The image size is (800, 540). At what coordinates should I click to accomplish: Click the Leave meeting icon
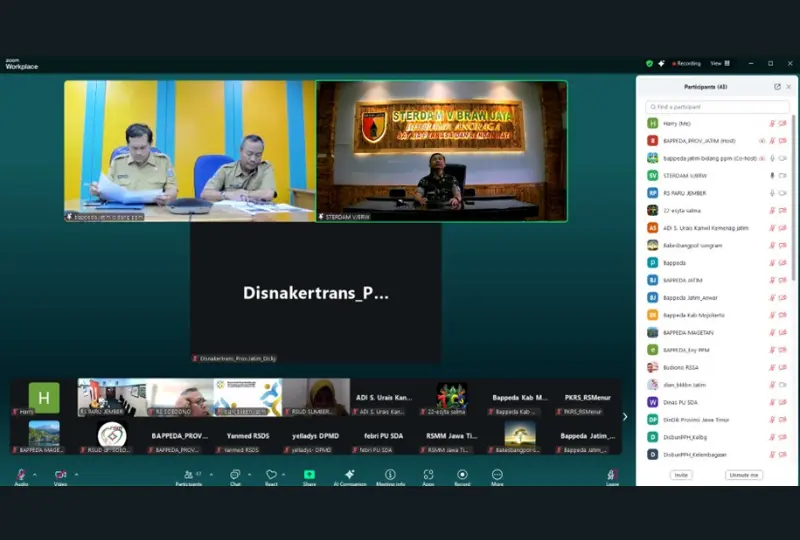coord(612,475)
